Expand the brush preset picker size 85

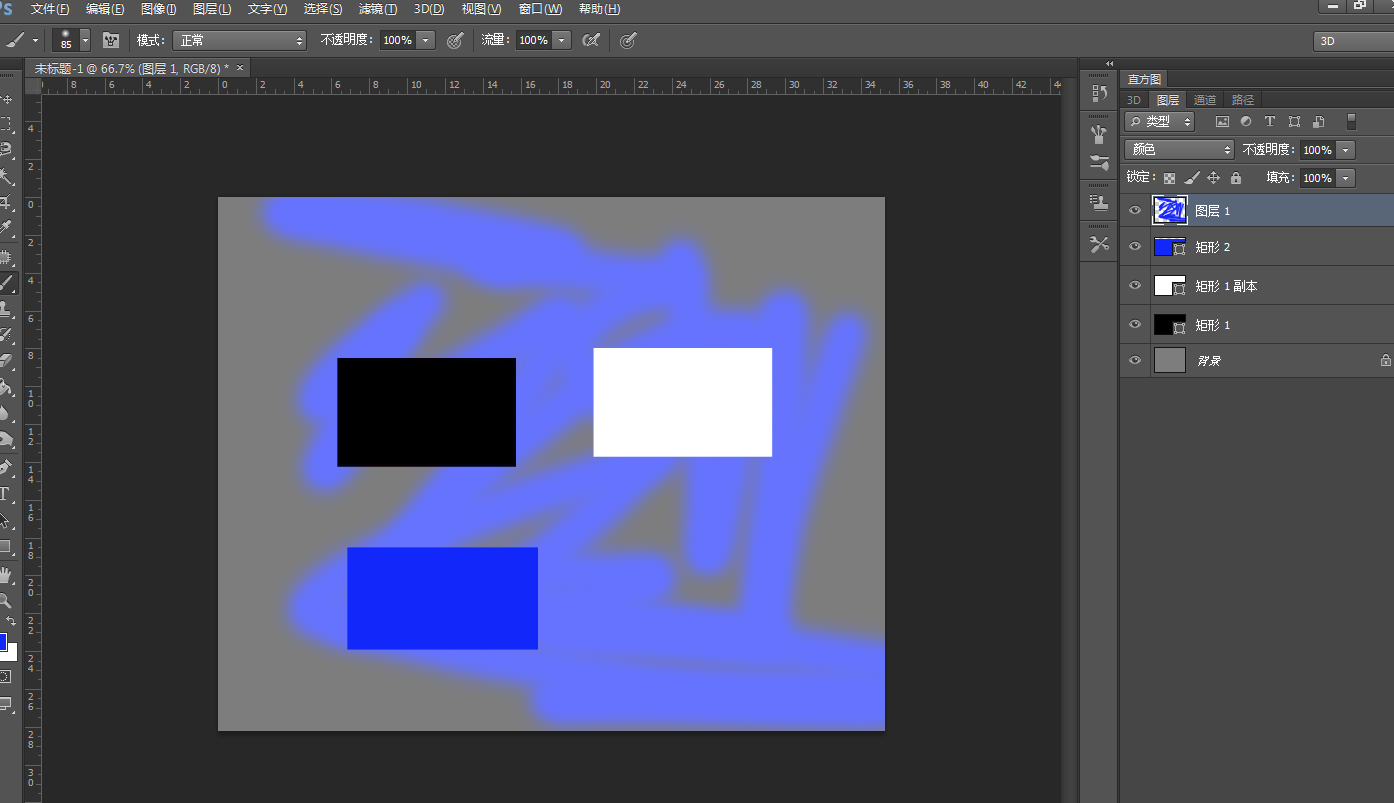coord(85,40)
